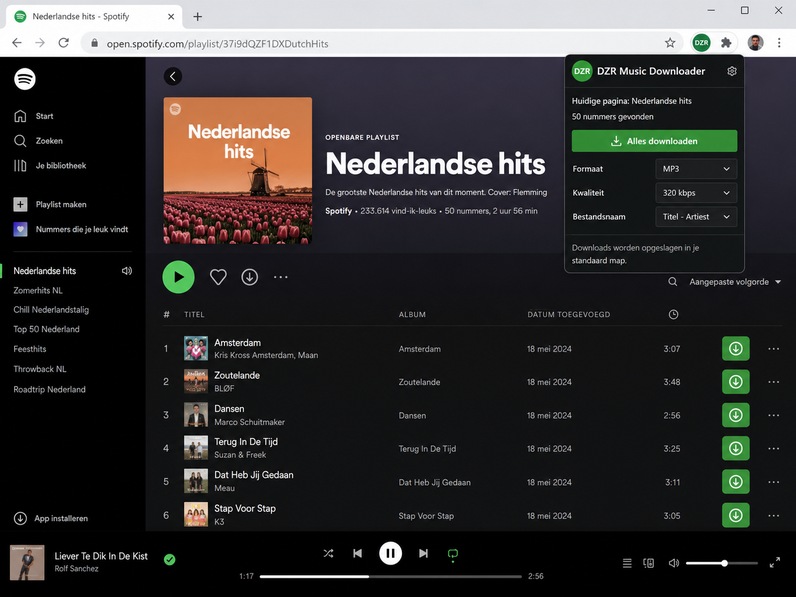This screenshot has height=597, width=796.
Task: Open the queue list icon
Action: coord(627,563)
